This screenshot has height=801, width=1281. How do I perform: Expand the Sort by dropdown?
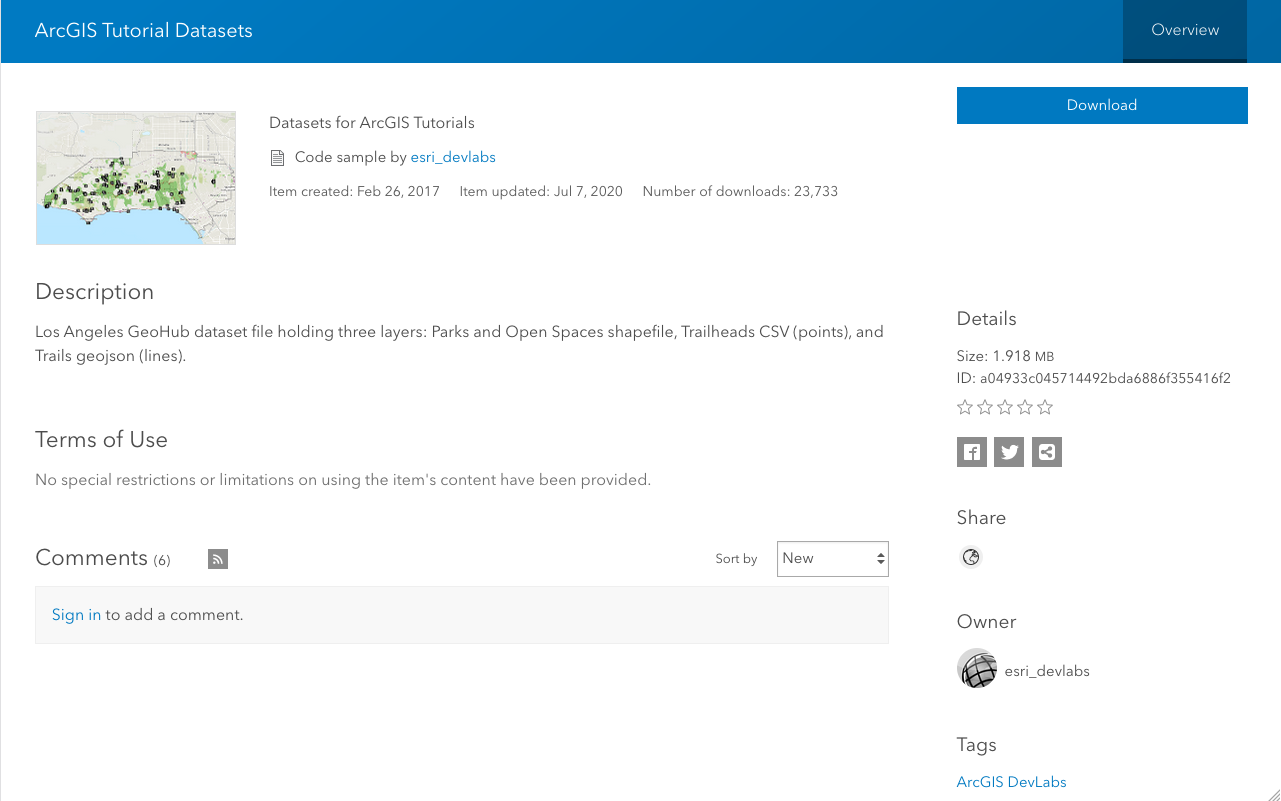[x=832, y=559]
